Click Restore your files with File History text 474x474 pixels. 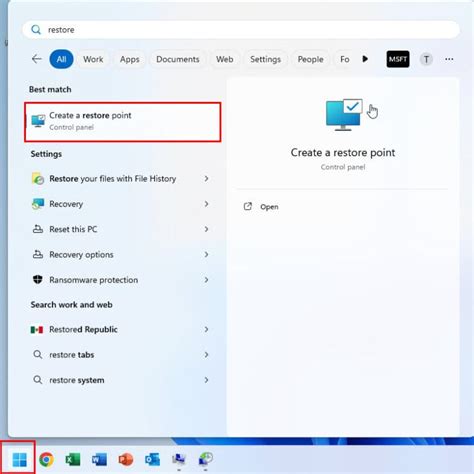[x=113, y=179]
